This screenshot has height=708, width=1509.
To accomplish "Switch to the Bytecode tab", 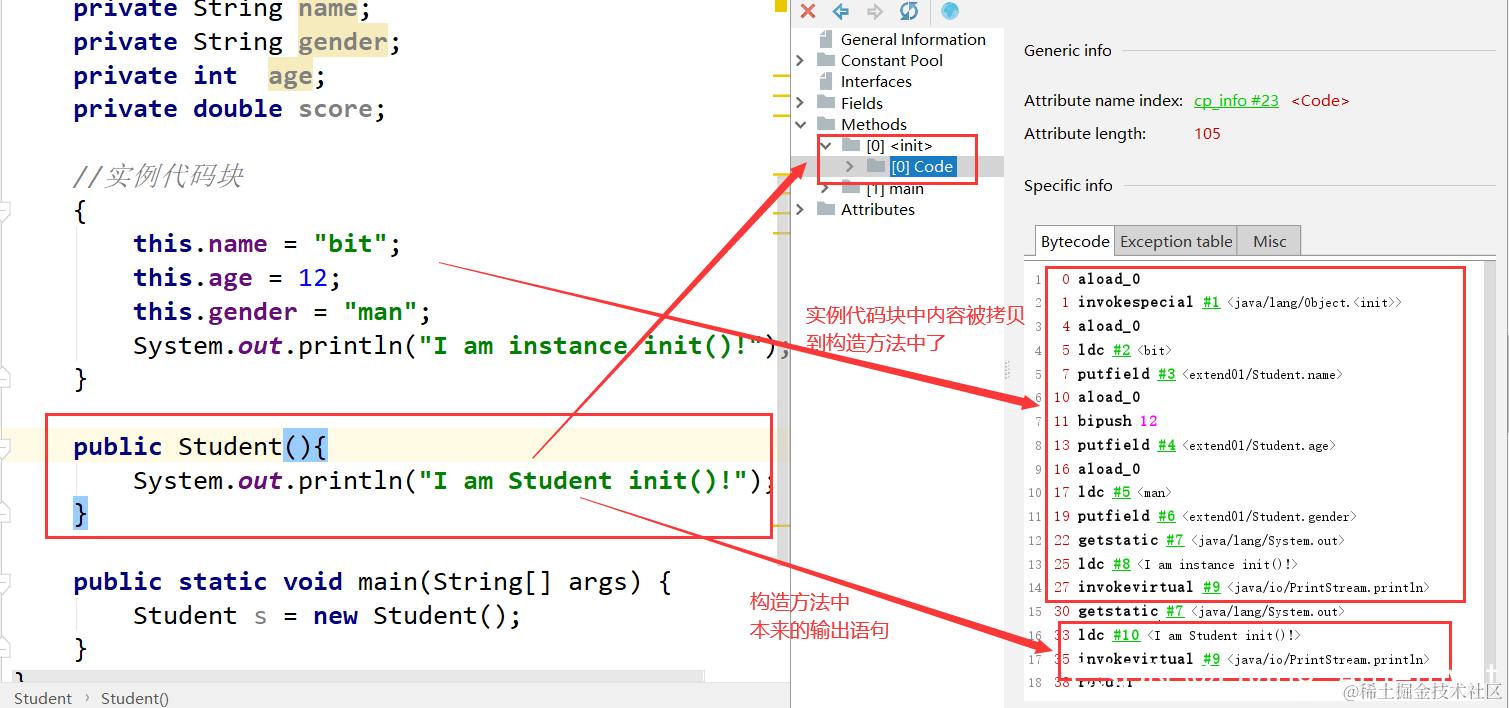I will point(1075,241).
